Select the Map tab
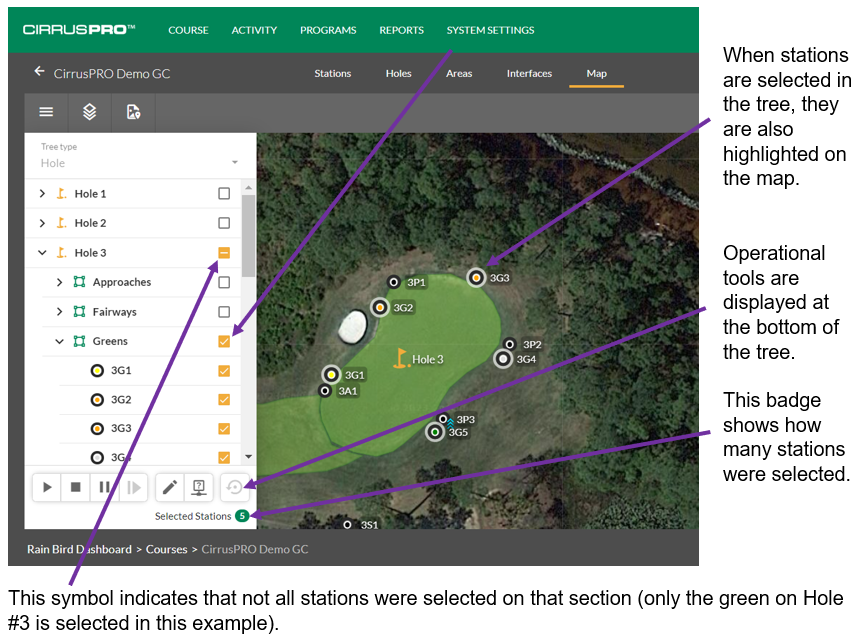The height and width of the screenshot is (640, 856). coord(597,73)
